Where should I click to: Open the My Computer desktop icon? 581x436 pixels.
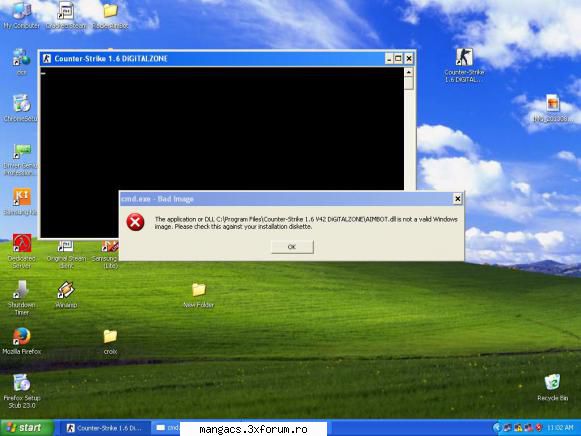point(21,15)
